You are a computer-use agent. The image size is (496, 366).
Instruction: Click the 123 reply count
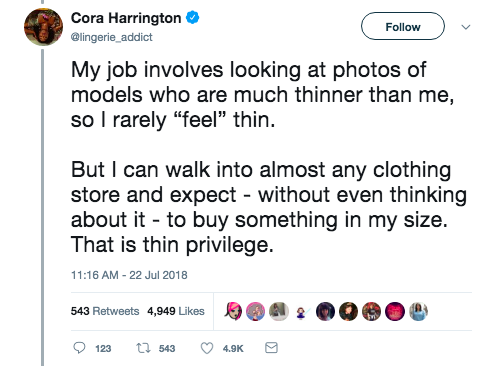(103, 349)
